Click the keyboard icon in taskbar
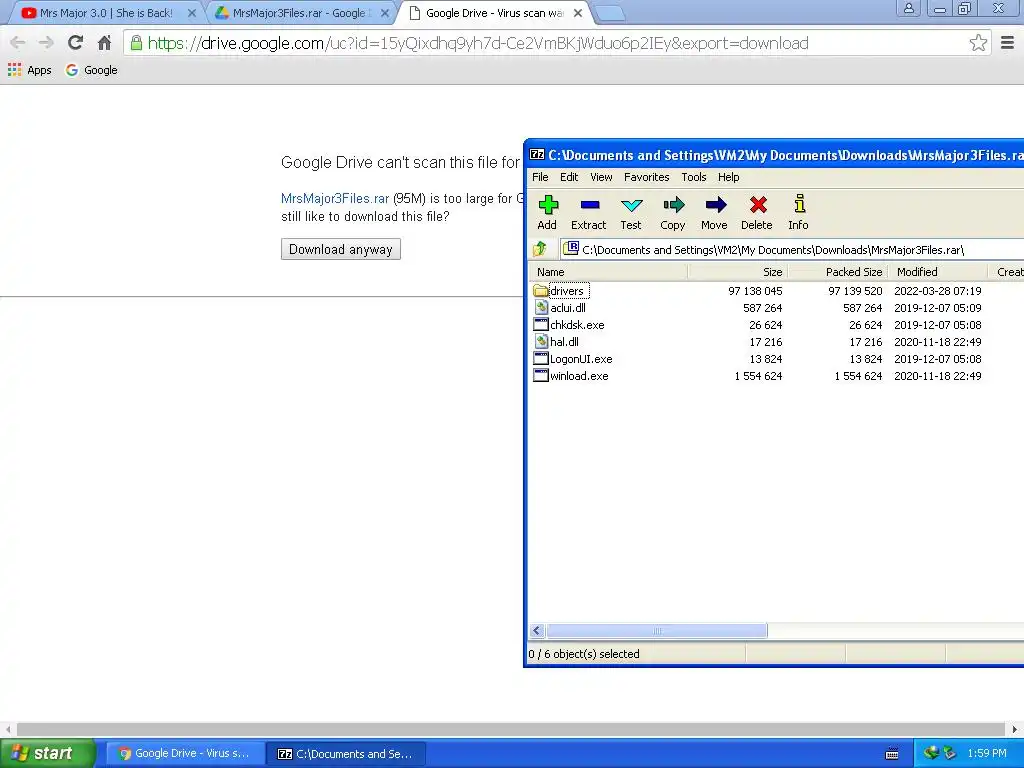 point(891,754)
